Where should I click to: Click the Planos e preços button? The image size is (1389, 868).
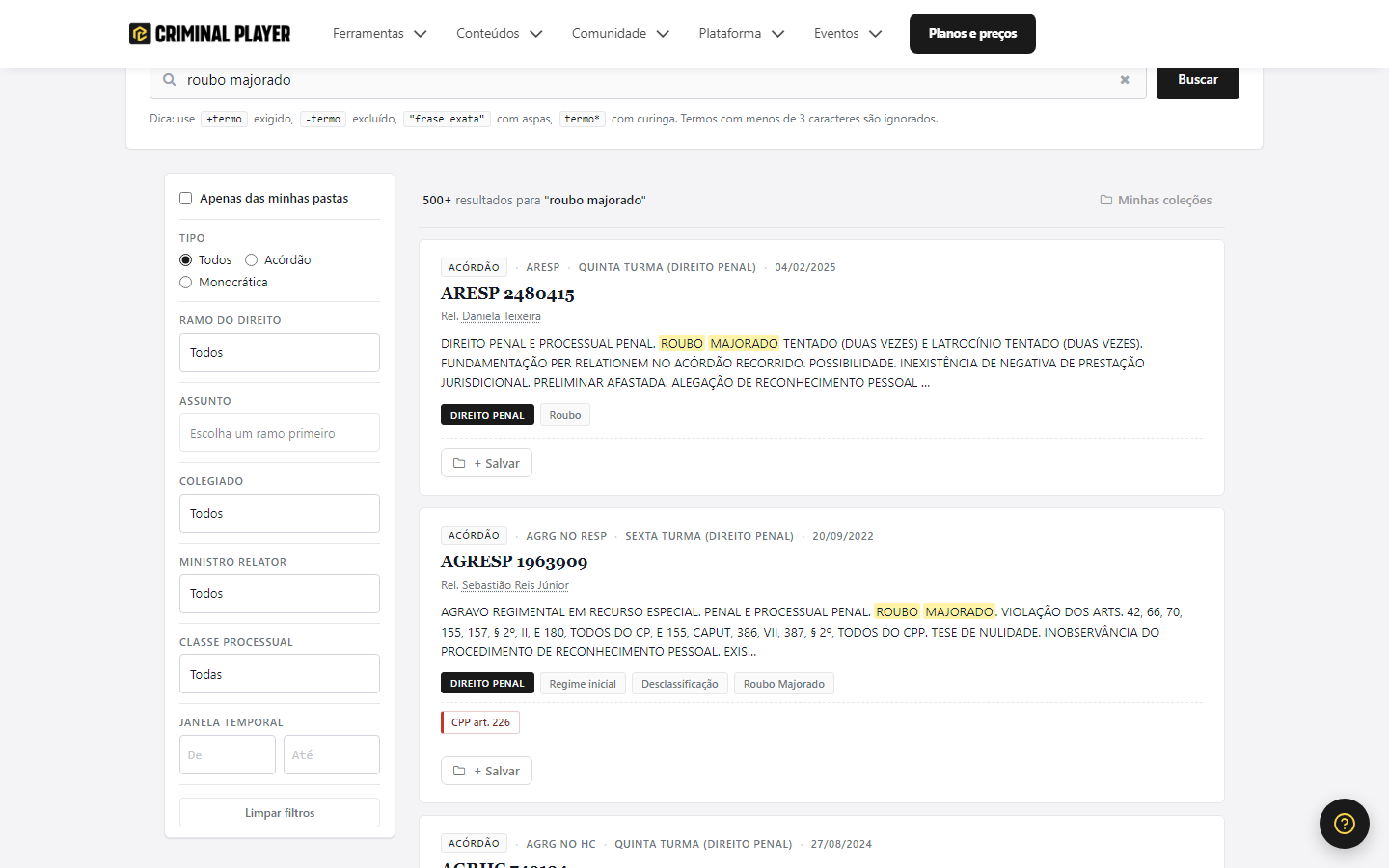pyautogui.click(x=972, y=34)
